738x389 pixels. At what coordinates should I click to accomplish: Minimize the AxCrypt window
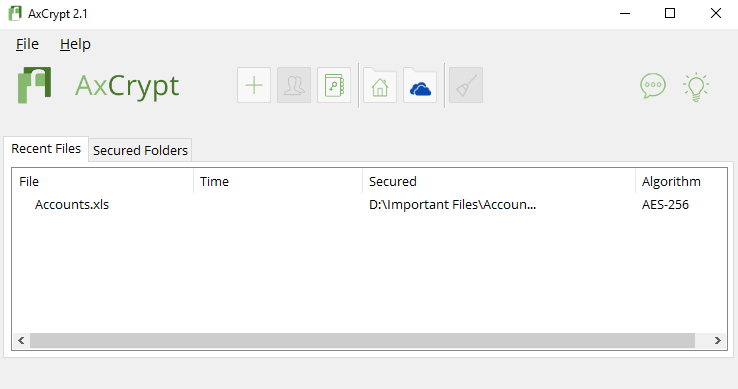[625, 13]
